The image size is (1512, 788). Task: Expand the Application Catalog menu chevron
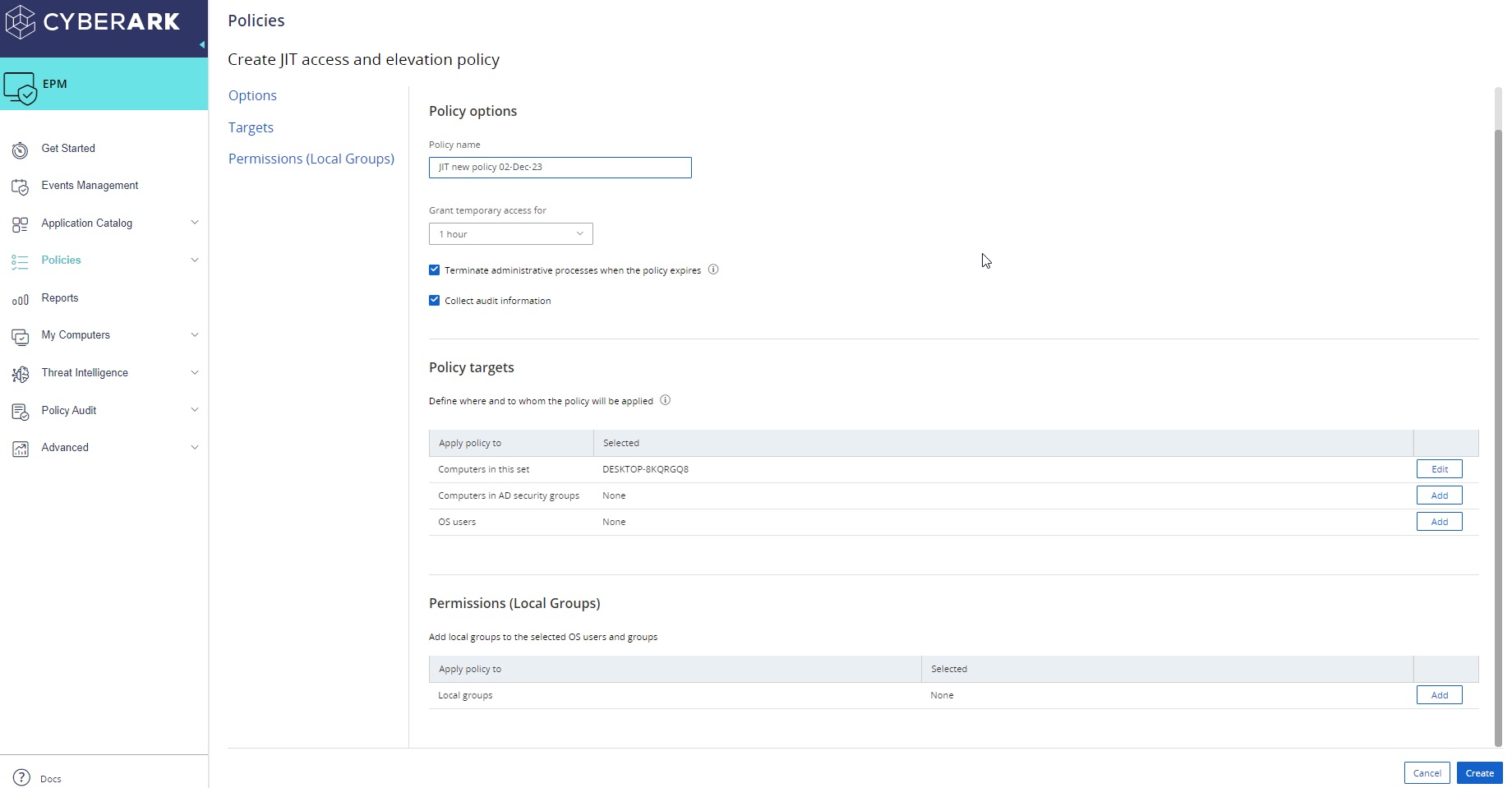pyautogui.click(x=195, y=222)
